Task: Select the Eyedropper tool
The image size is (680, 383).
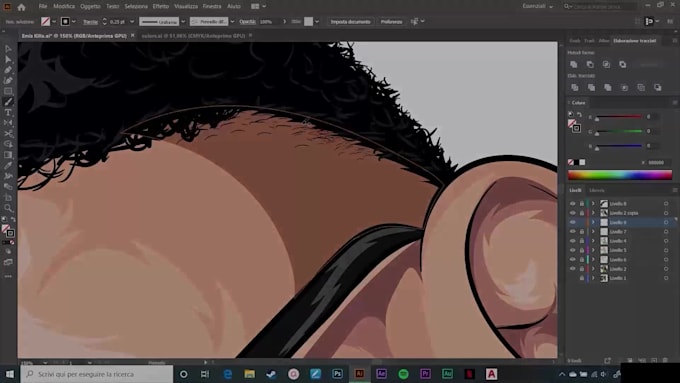Action: [x=8, y=165]
